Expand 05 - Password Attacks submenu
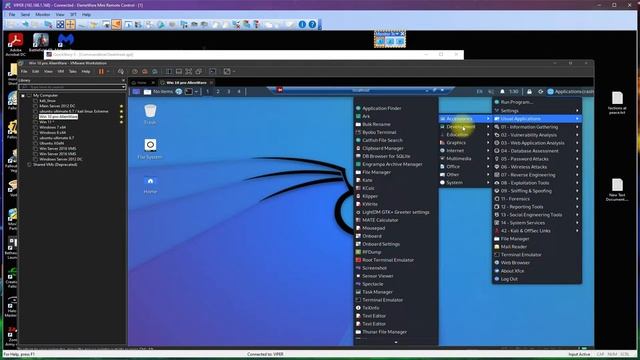The width and height of the screenshot is (640, 360). pos(537,159)
